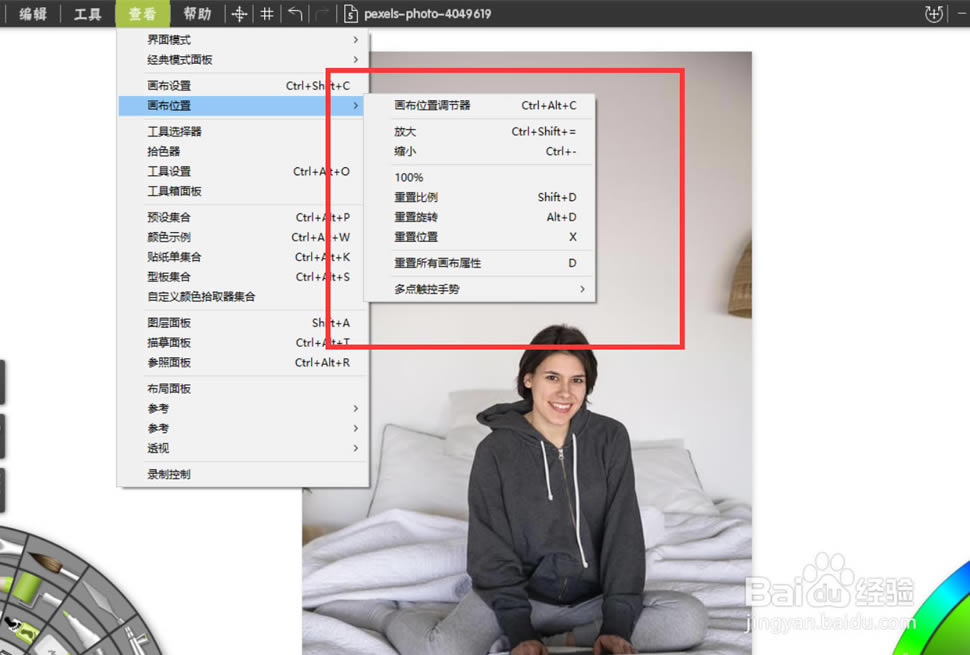Open 画布位置调节器 from submenu

coord(480,105)
